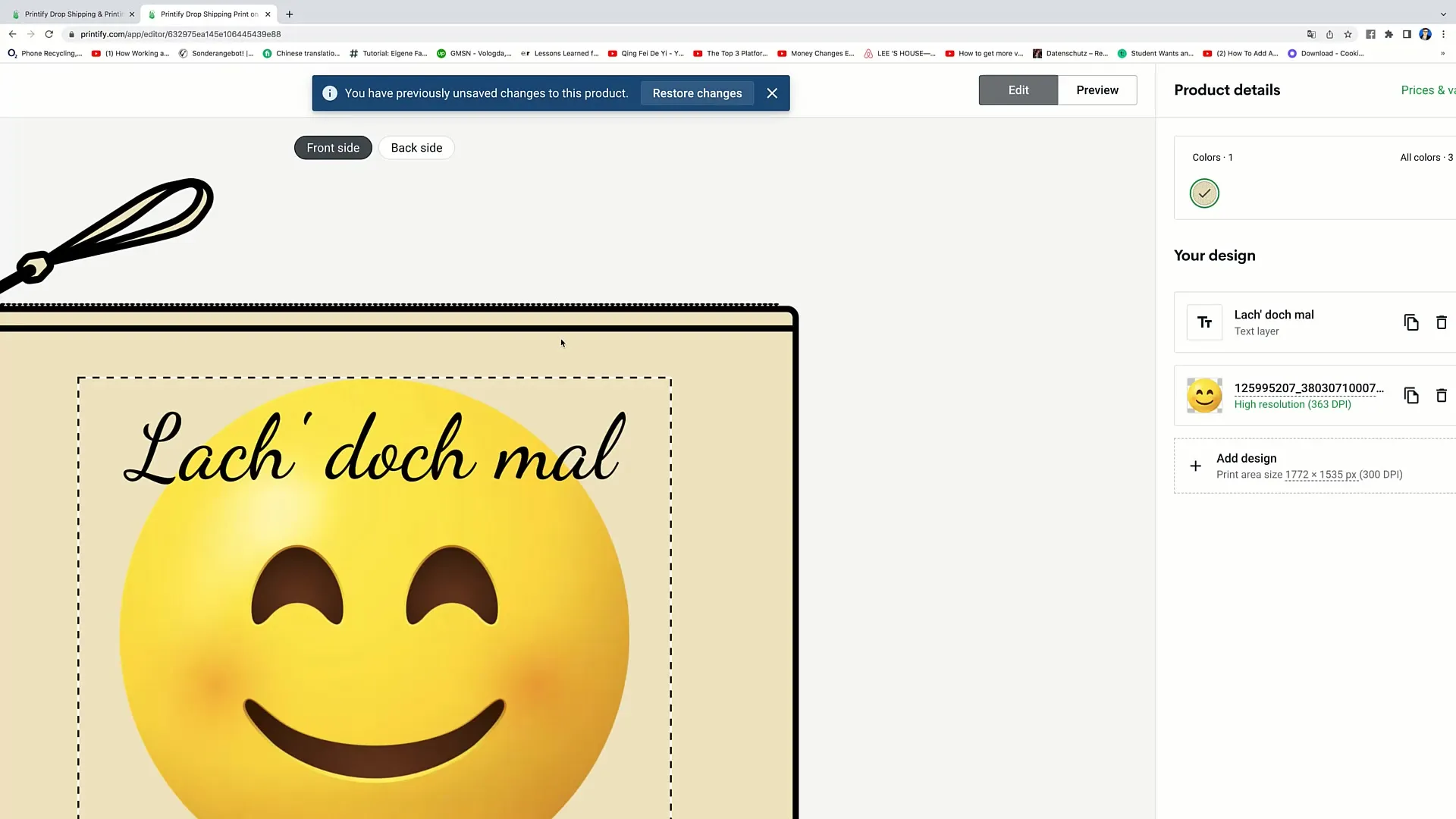Open Google Translate icon in address bar
The image size is (1456, 819).
click(x=1311, y=34)
